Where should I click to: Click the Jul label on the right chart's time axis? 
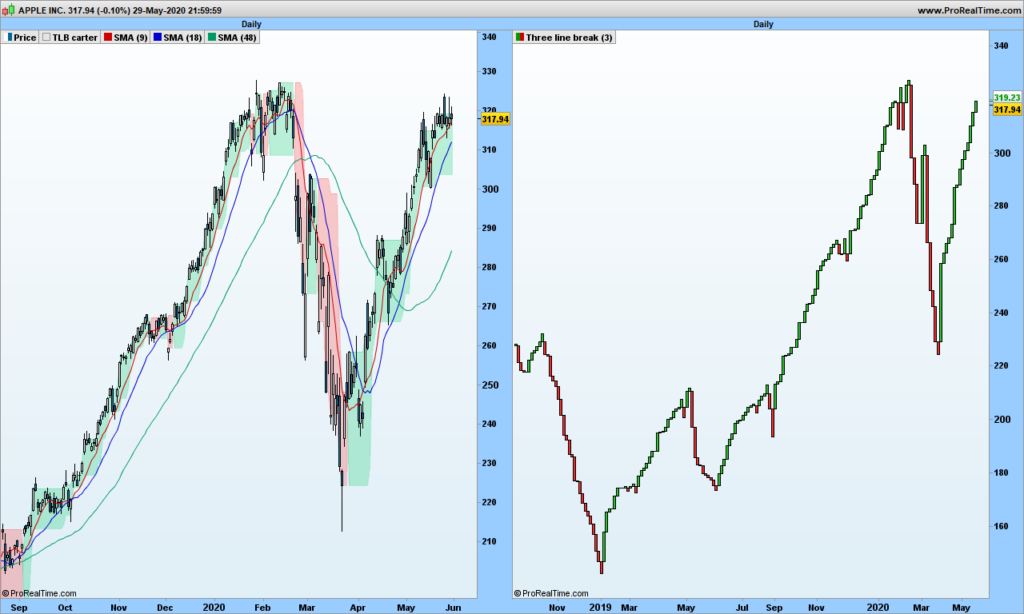coord(742,607)
